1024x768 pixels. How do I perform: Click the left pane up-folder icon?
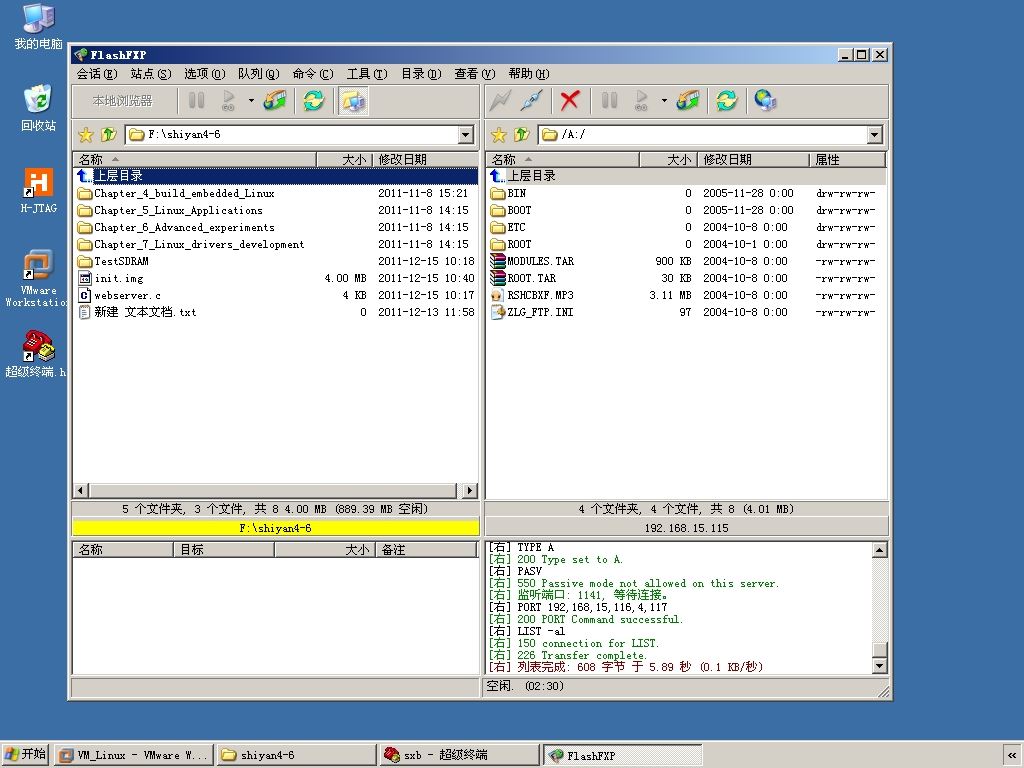pos(108,135)
